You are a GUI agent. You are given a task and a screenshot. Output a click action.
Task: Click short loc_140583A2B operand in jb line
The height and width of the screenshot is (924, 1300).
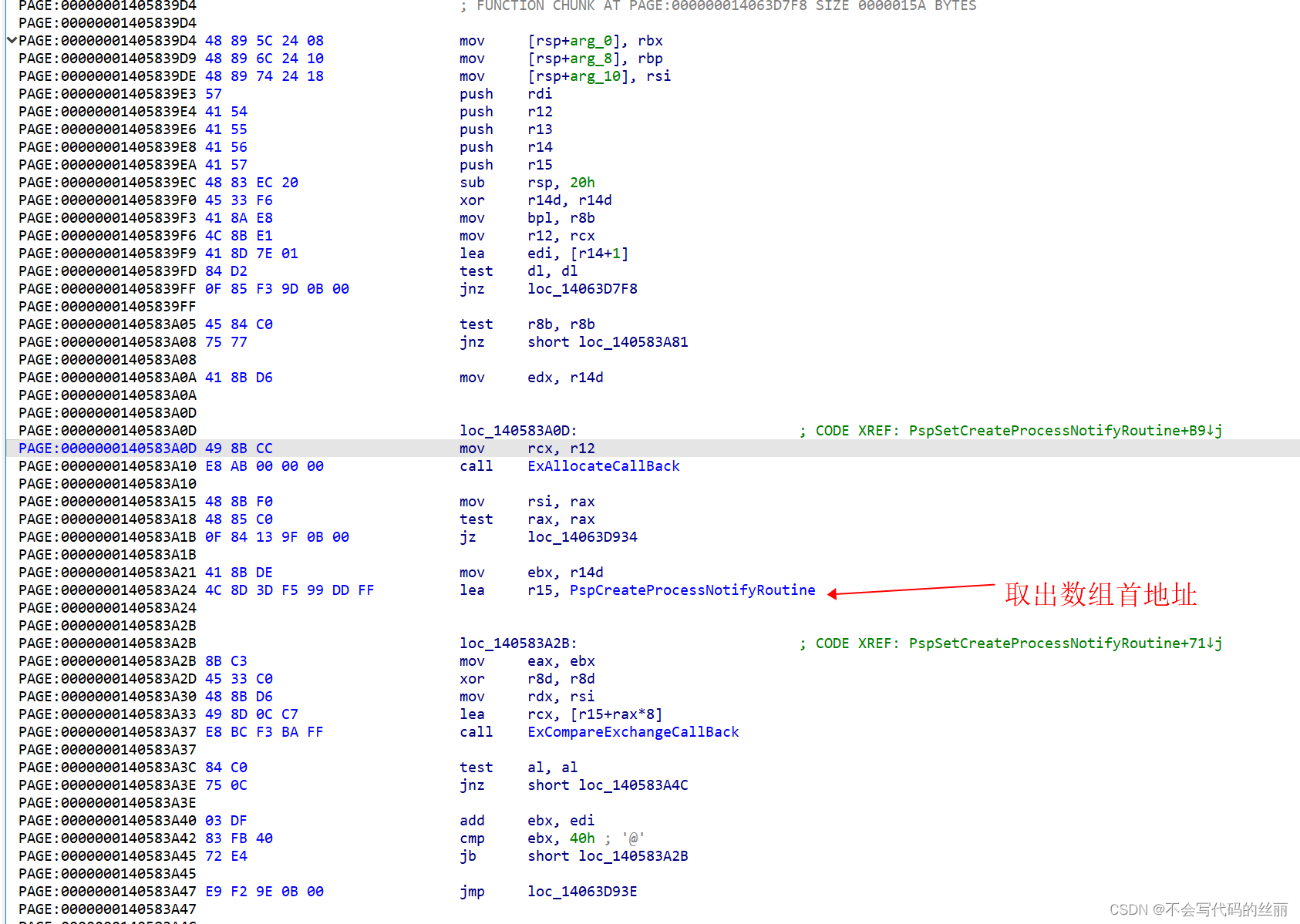tap(608, 856)
